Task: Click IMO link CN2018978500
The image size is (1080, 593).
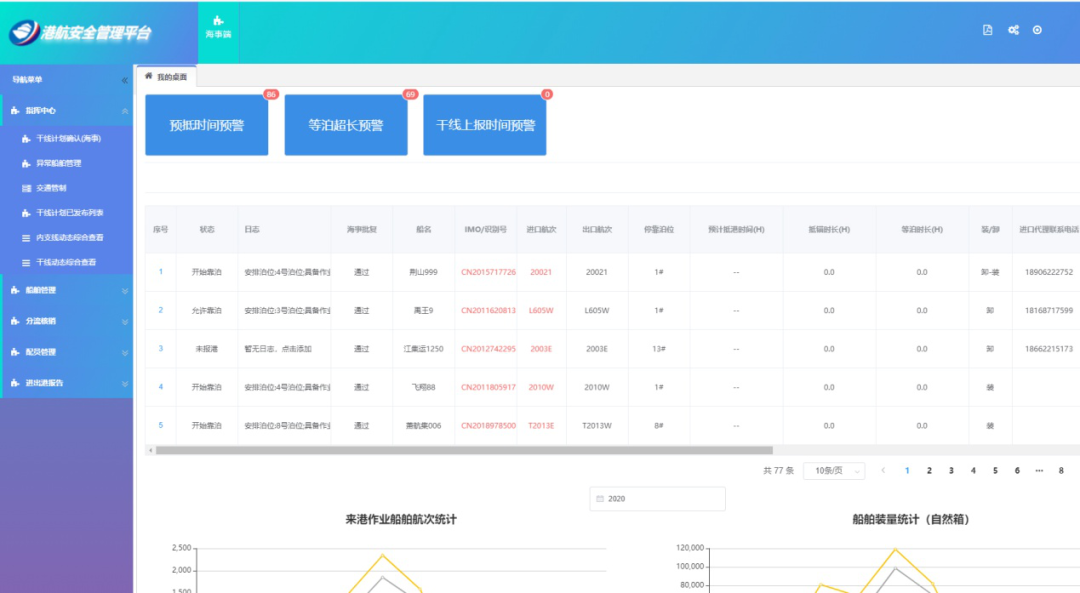Action: point(488,426)
